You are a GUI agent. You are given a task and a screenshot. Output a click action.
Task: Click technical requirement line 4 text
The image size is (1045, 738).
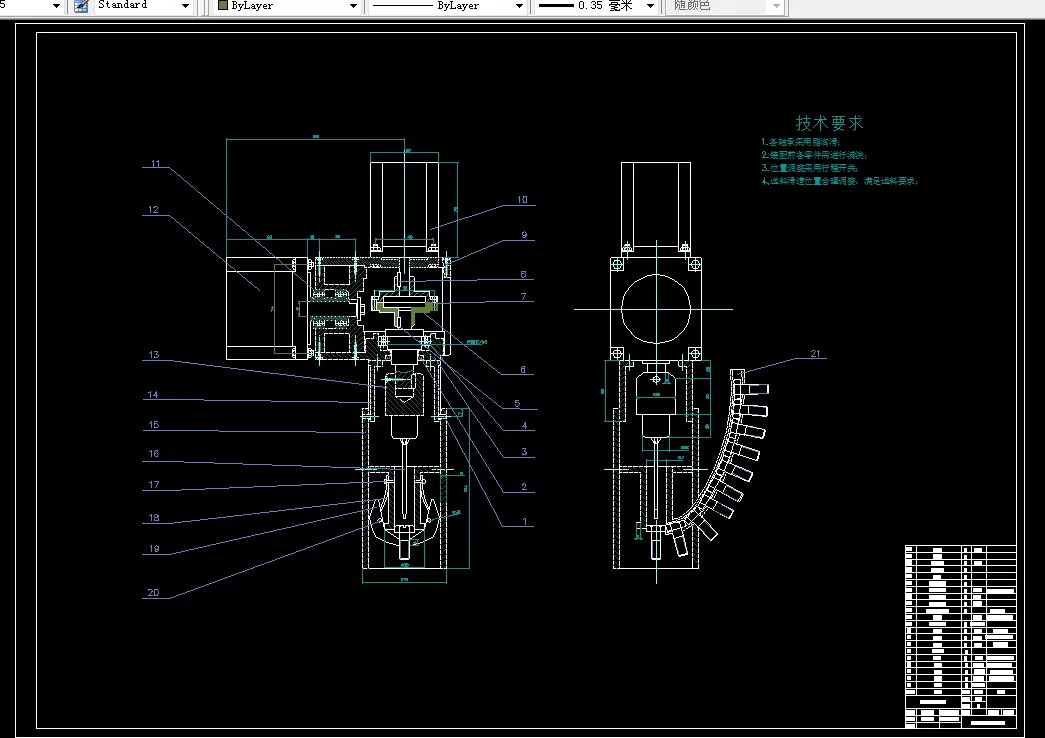840,181
